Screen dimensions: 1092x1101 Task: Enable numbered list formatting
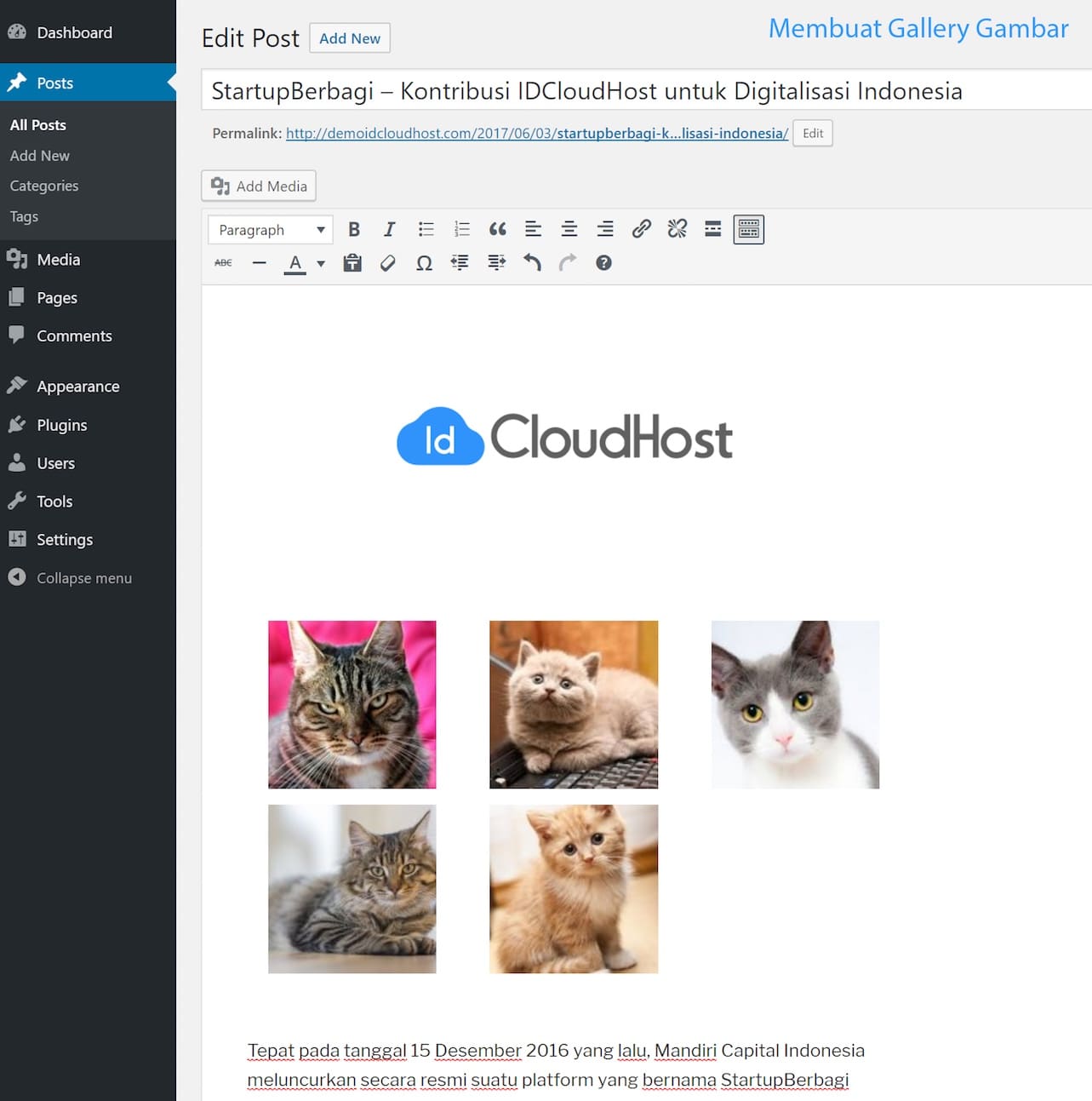click(461, 229)
